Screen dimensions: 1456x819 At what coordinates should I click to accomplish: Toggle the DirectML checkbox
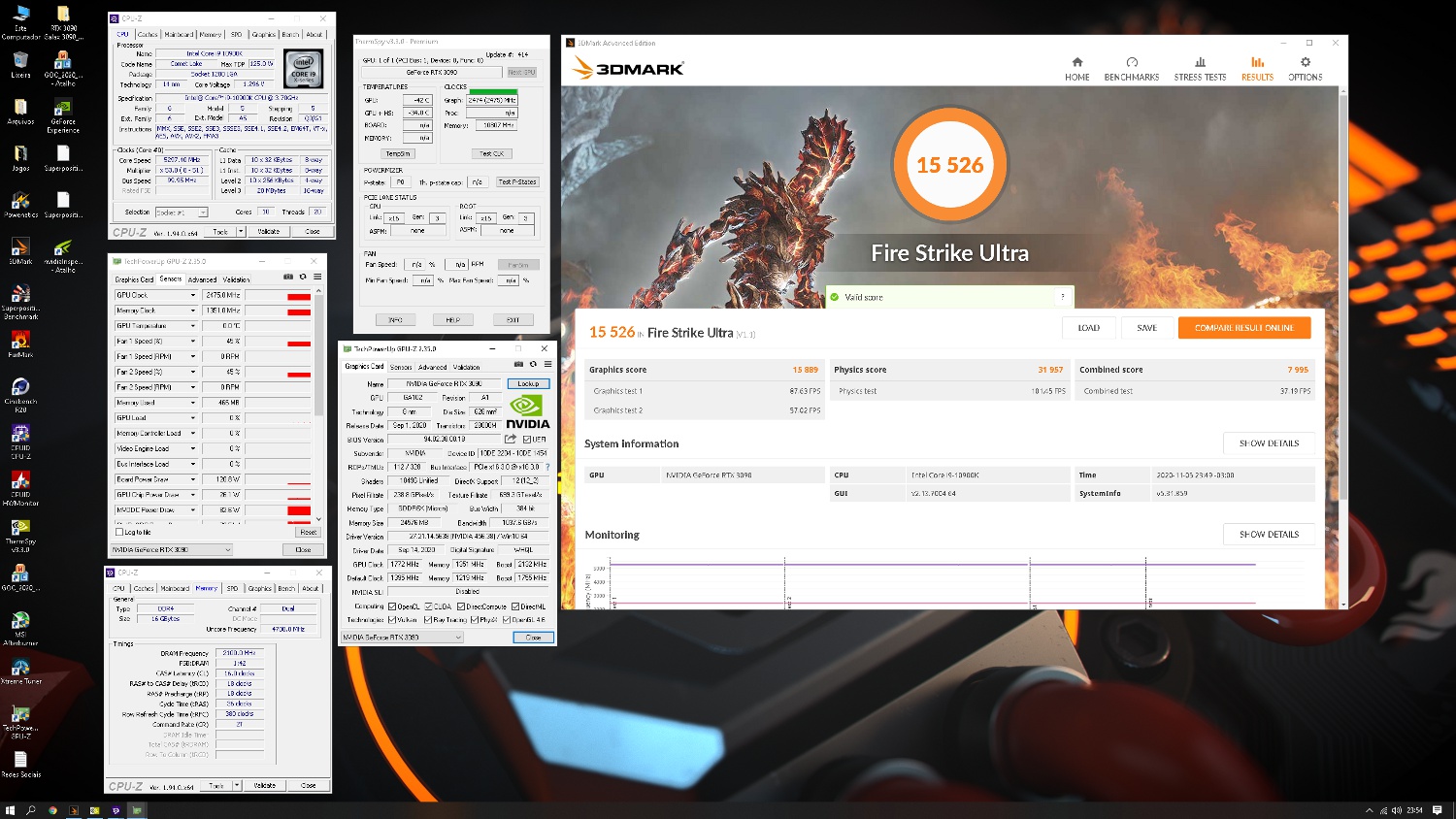pyautogui.click(x=515, y=606)
